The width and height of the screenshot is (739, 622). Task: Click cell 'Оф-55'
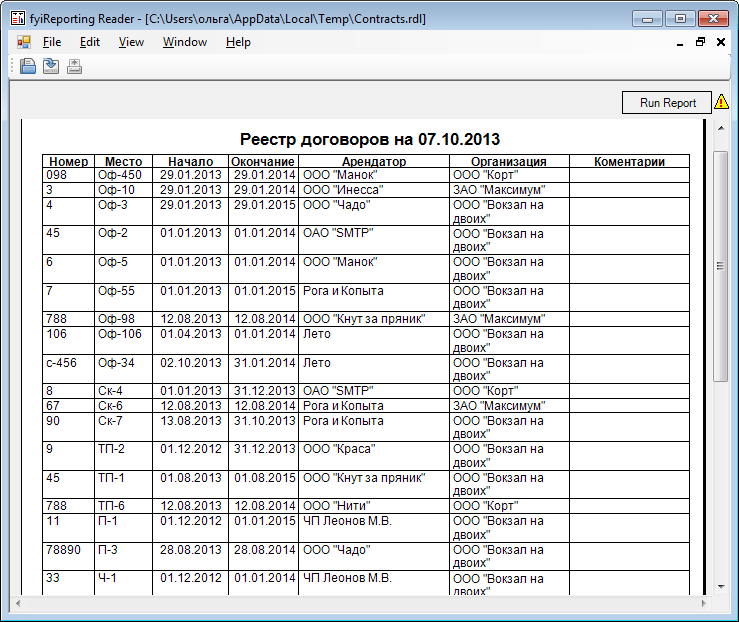pyautogui.click(x=123, y=298)
